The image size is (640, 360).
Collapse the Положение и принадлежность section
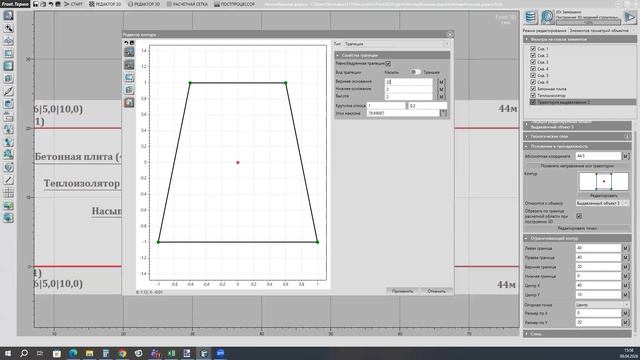578,146
